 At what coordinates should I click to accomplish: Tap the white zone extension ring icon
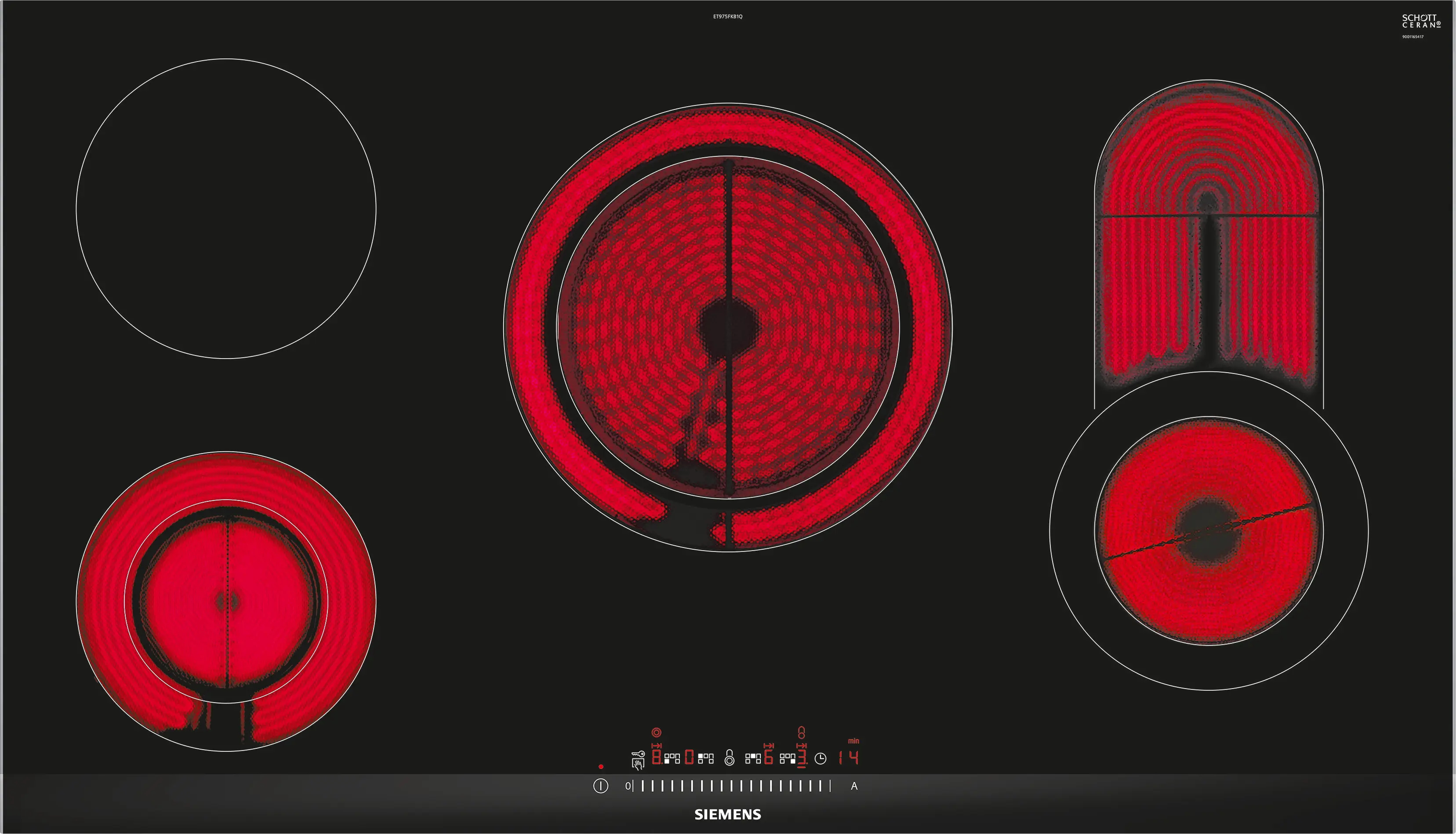pyautogui.click(x=730, y=758)
